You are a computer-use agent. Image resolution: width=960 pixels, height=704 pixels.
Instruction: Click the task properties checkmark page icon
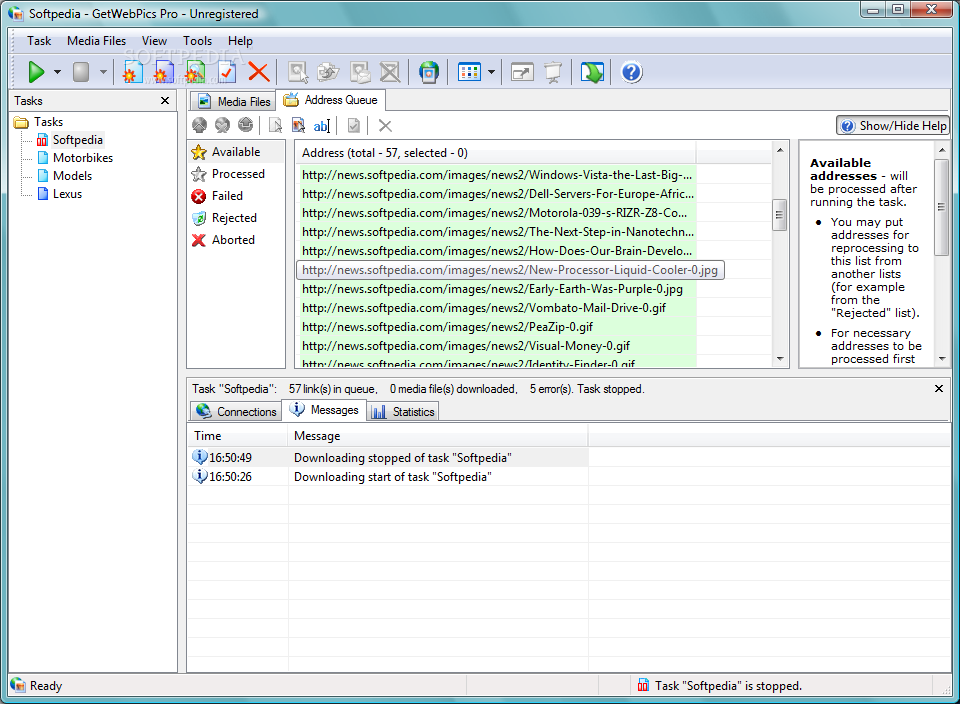point(227,72)
